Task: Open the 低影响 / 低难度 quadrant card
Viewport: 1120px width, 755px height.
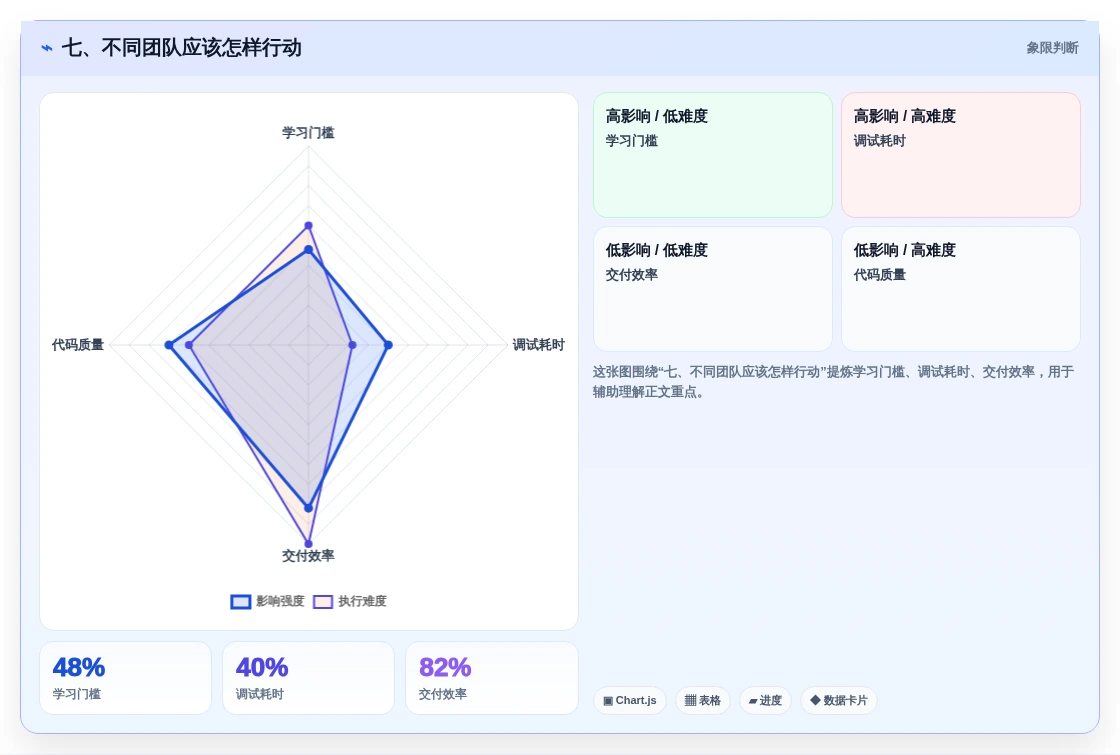Action: tap(713, 289)
